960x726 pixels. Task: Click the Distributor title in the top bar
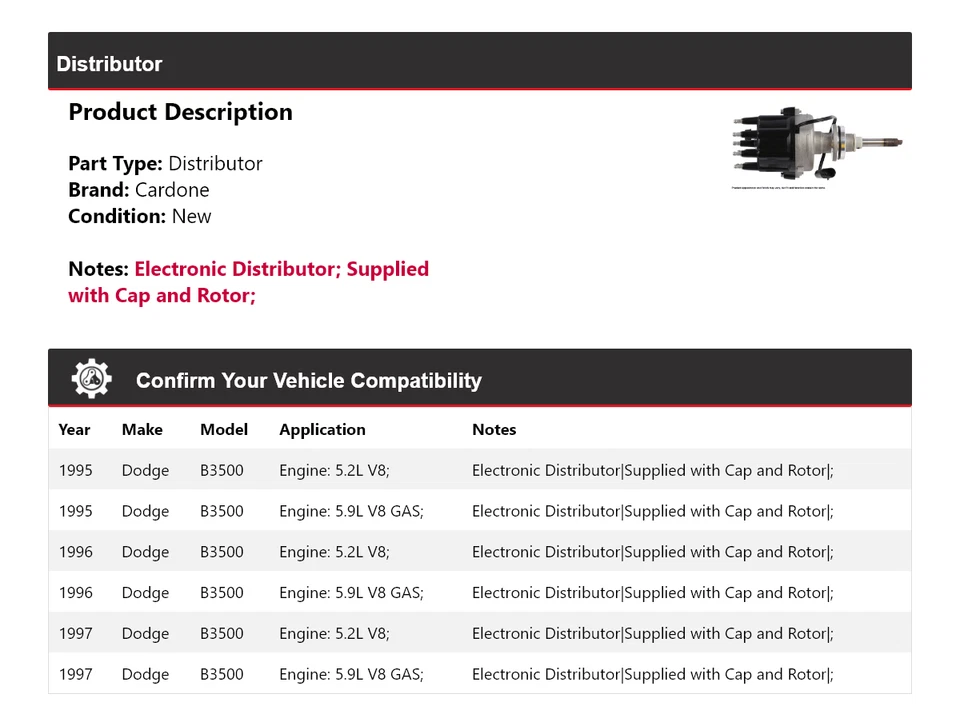pos(109,64)
